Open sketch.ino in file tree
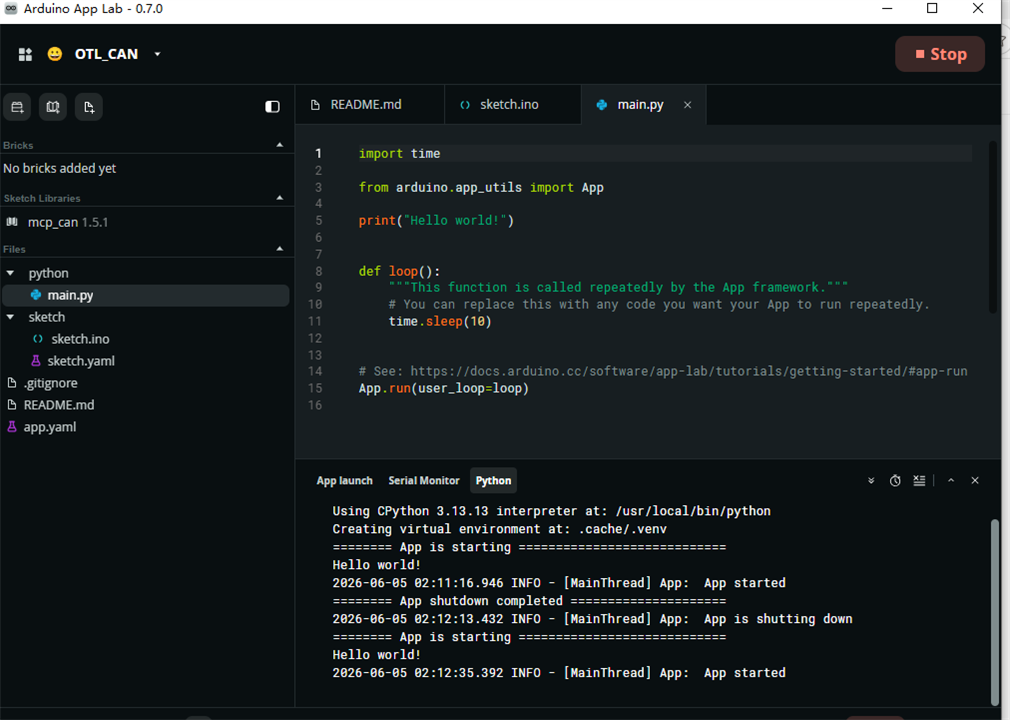Image resolution: width=1010 pixels, height=720 pixels. point(80,339)
